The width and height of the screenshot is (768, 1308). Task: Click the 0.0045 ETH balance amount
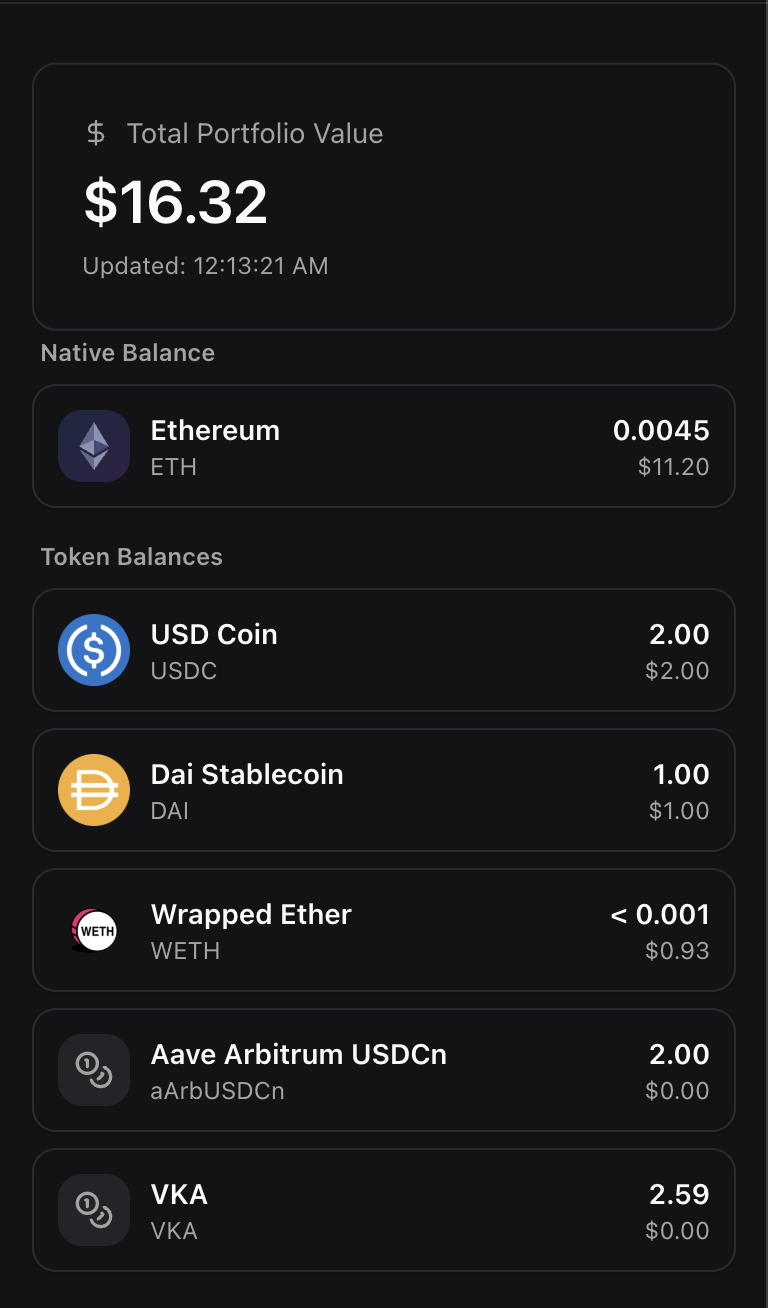tap(661, 431)
